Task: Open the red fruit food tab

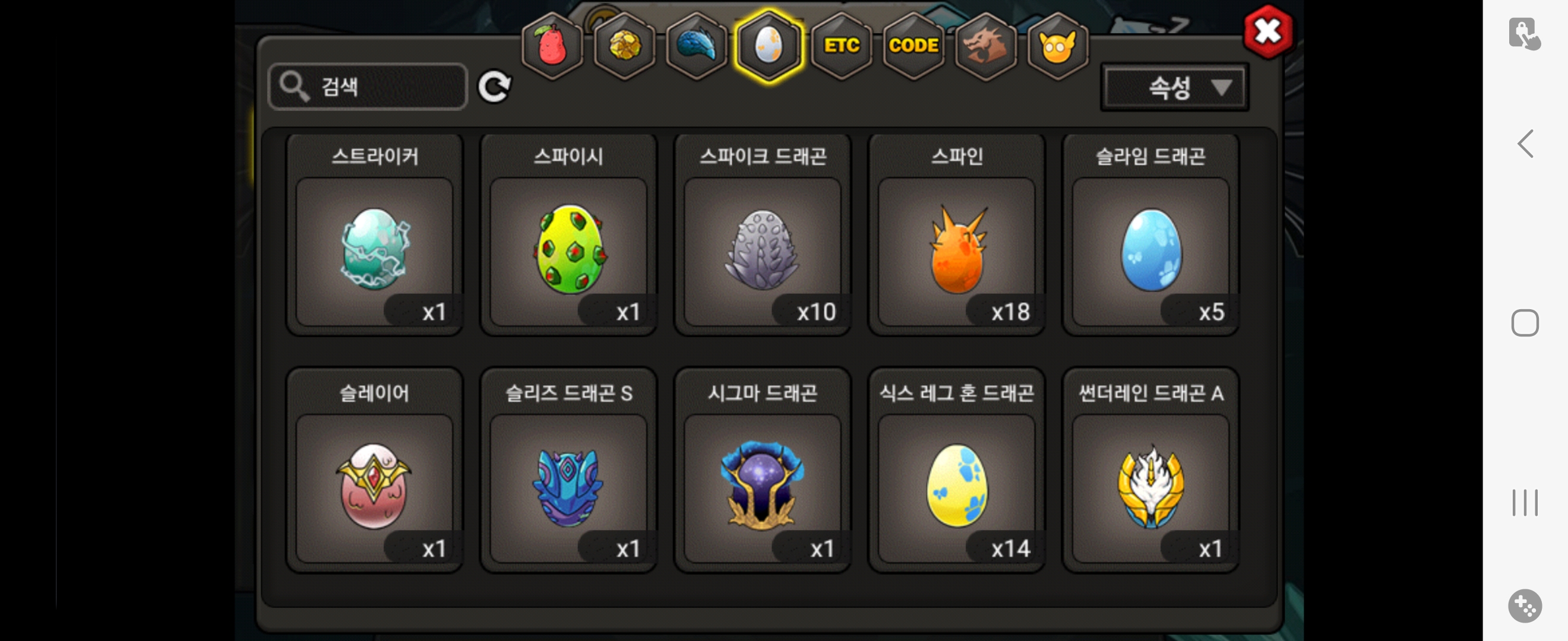Action: (552, 46)
